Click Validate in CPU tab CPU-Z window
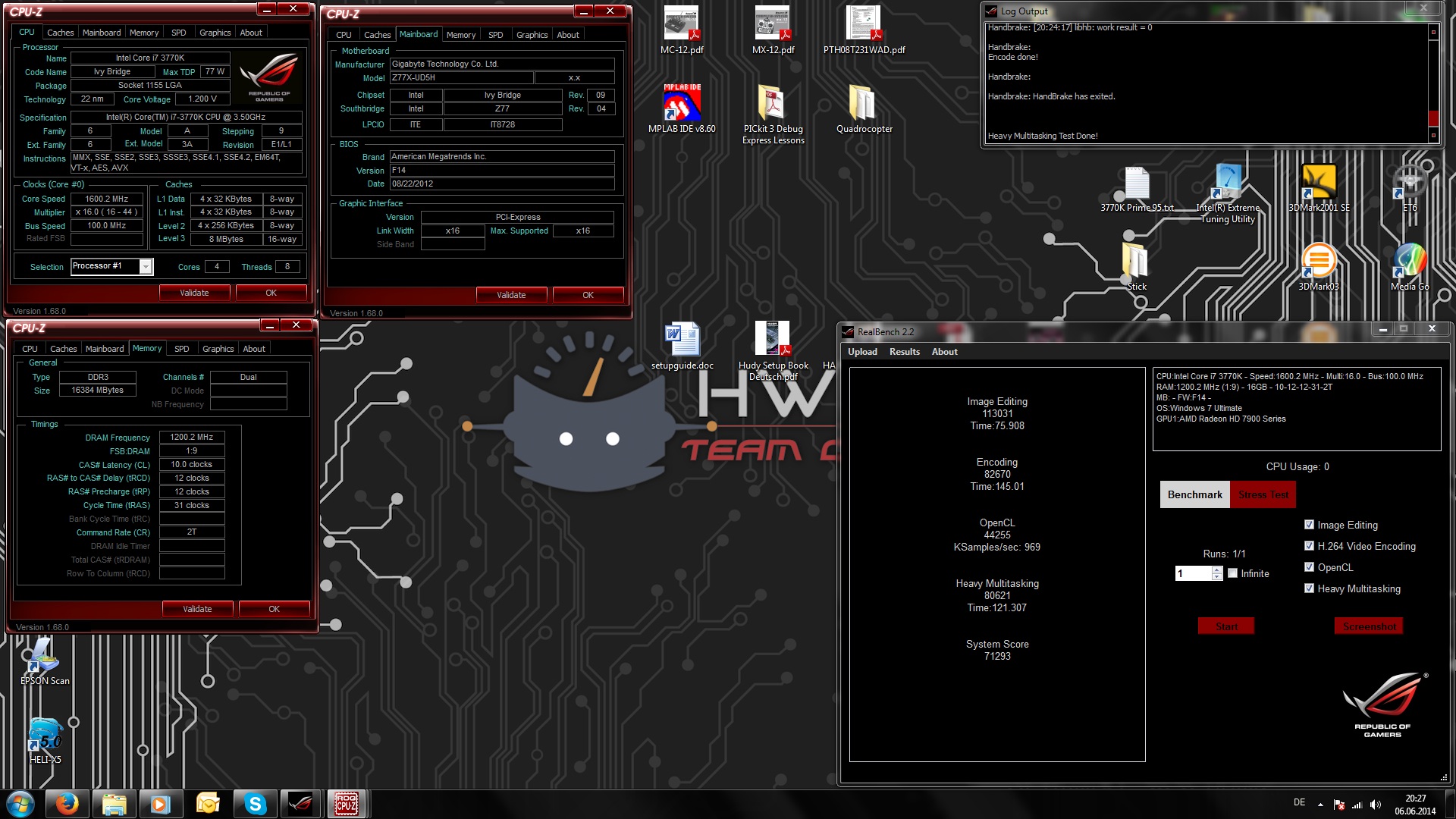The height and width of the screenshot is (819, 1456). (194, 293)
